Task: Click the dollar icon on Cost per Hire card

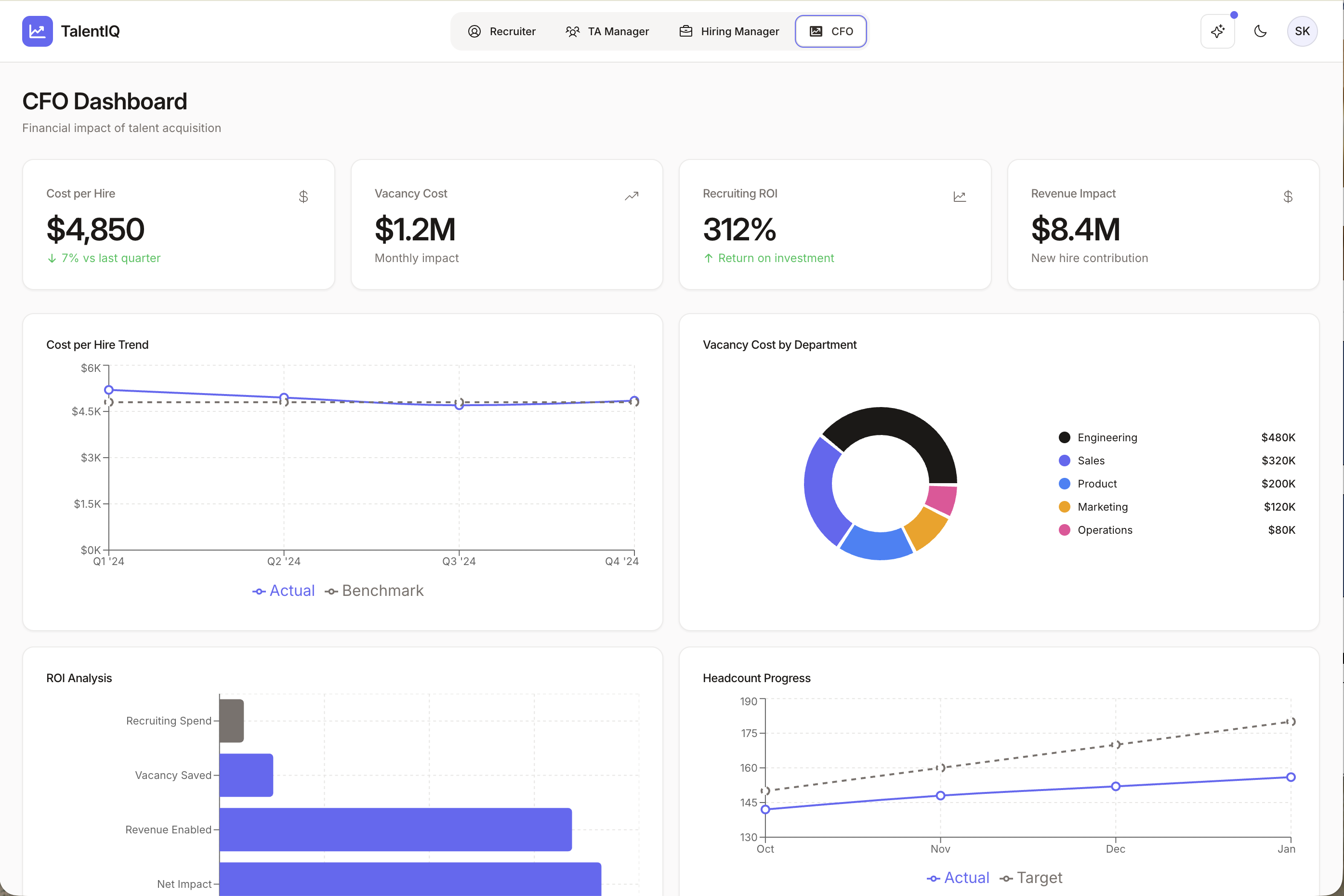Action: tap(303, 197)
